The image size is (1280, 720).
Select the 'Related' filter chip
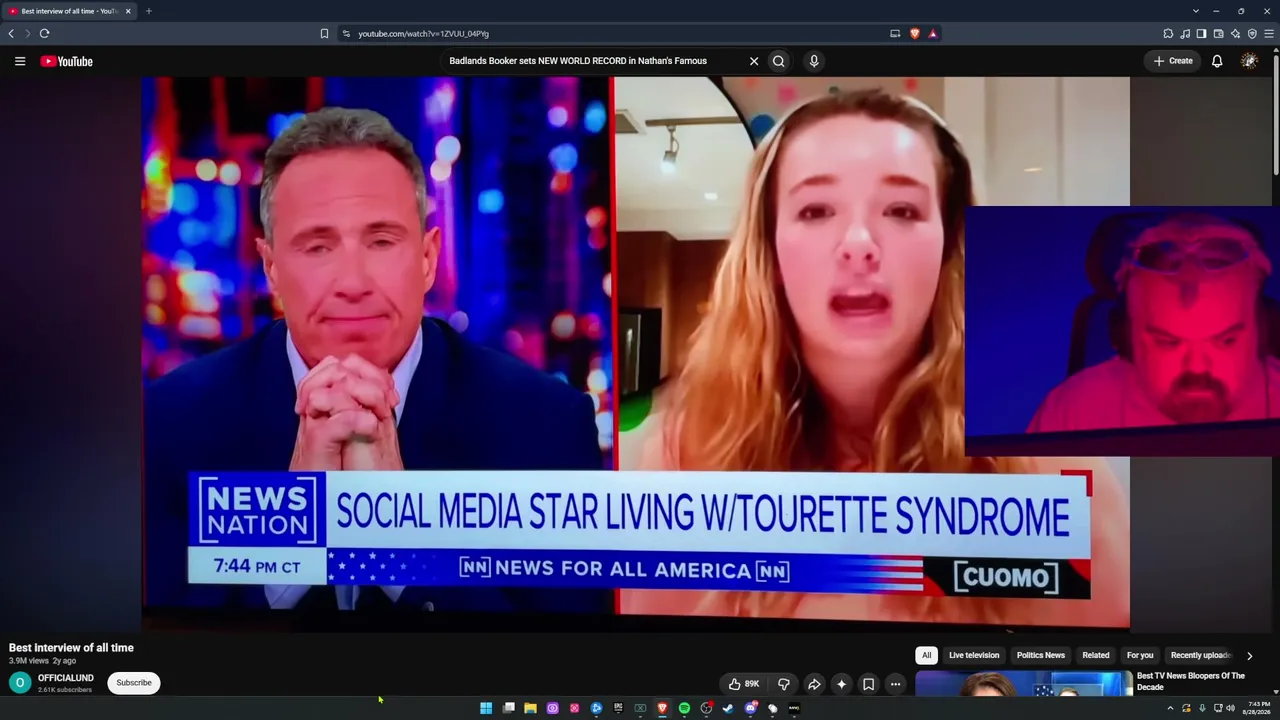click(1096, 655)
